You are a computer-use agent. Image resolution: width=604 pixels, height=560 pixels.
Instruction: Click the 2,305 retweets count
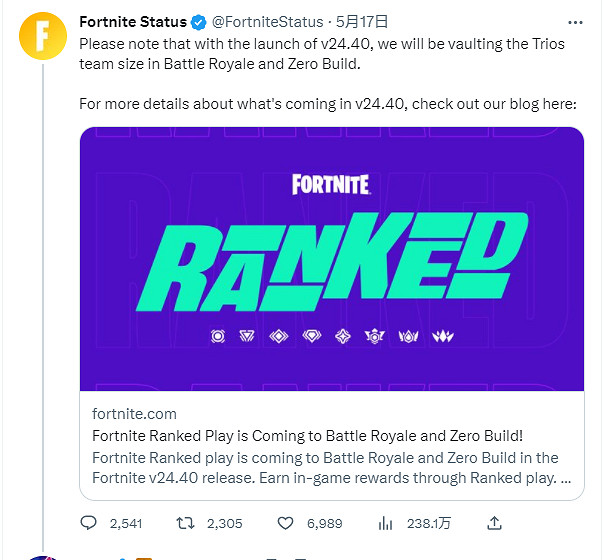[224, 522]
